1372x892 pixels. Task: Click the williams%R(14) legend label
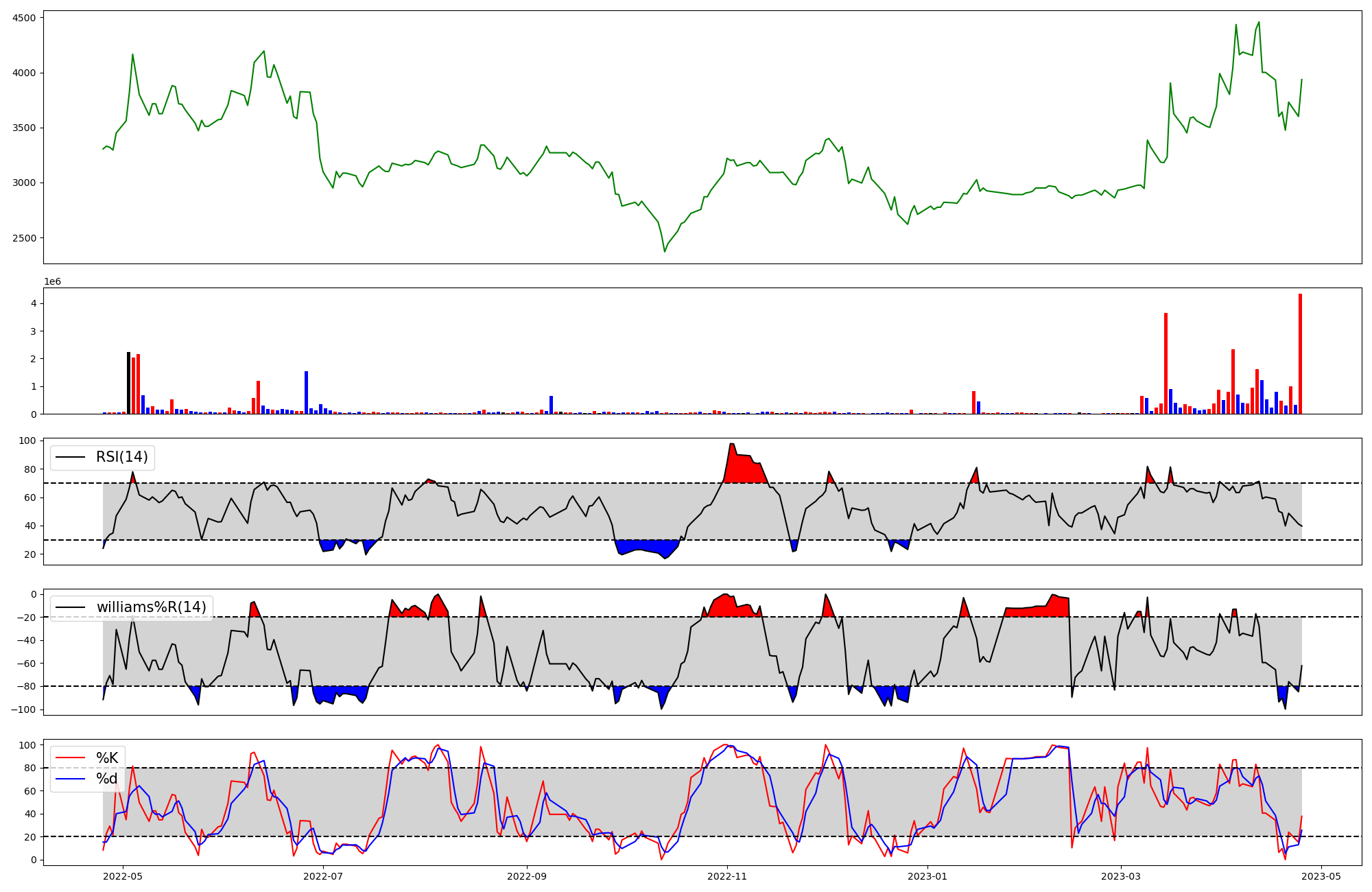click(x=151, y=607)
